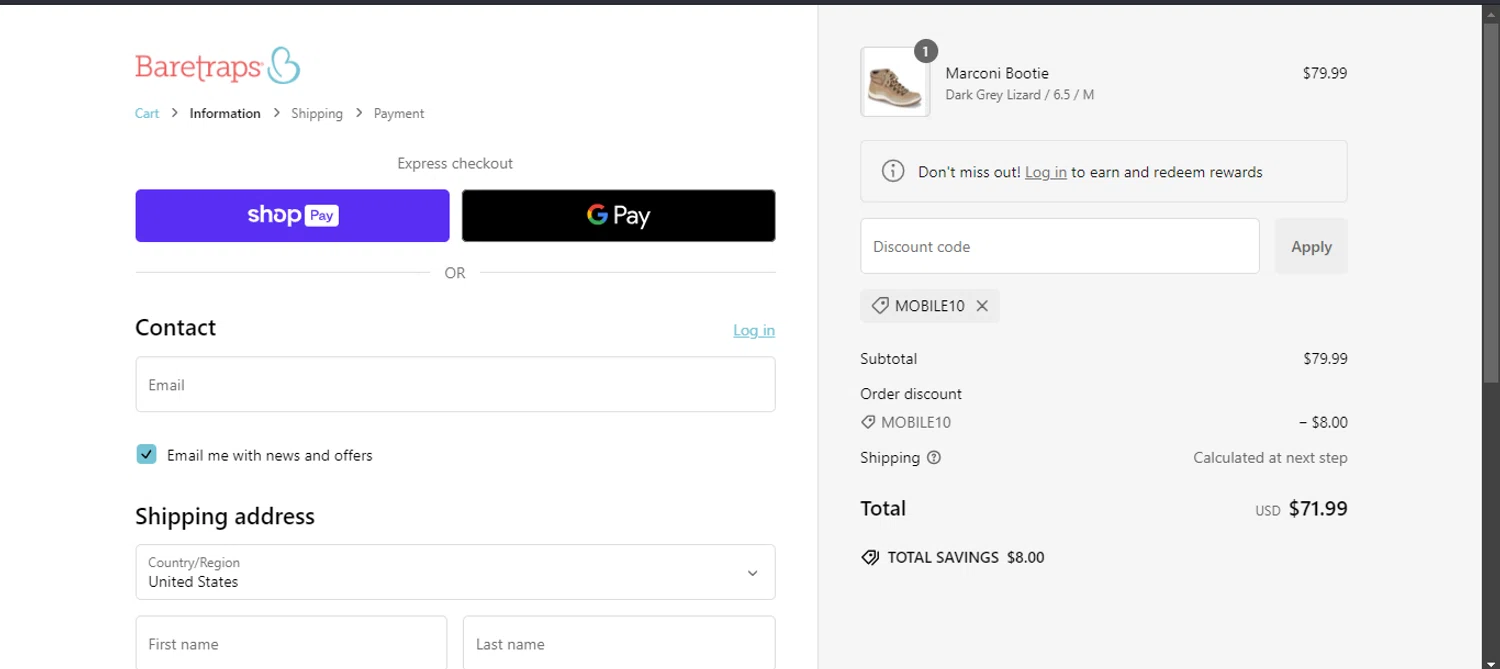Click the $79.99 subtotal value
Image resolution: width=1500 pixels, height=669 pixels.
click(x=1325, y=359)
